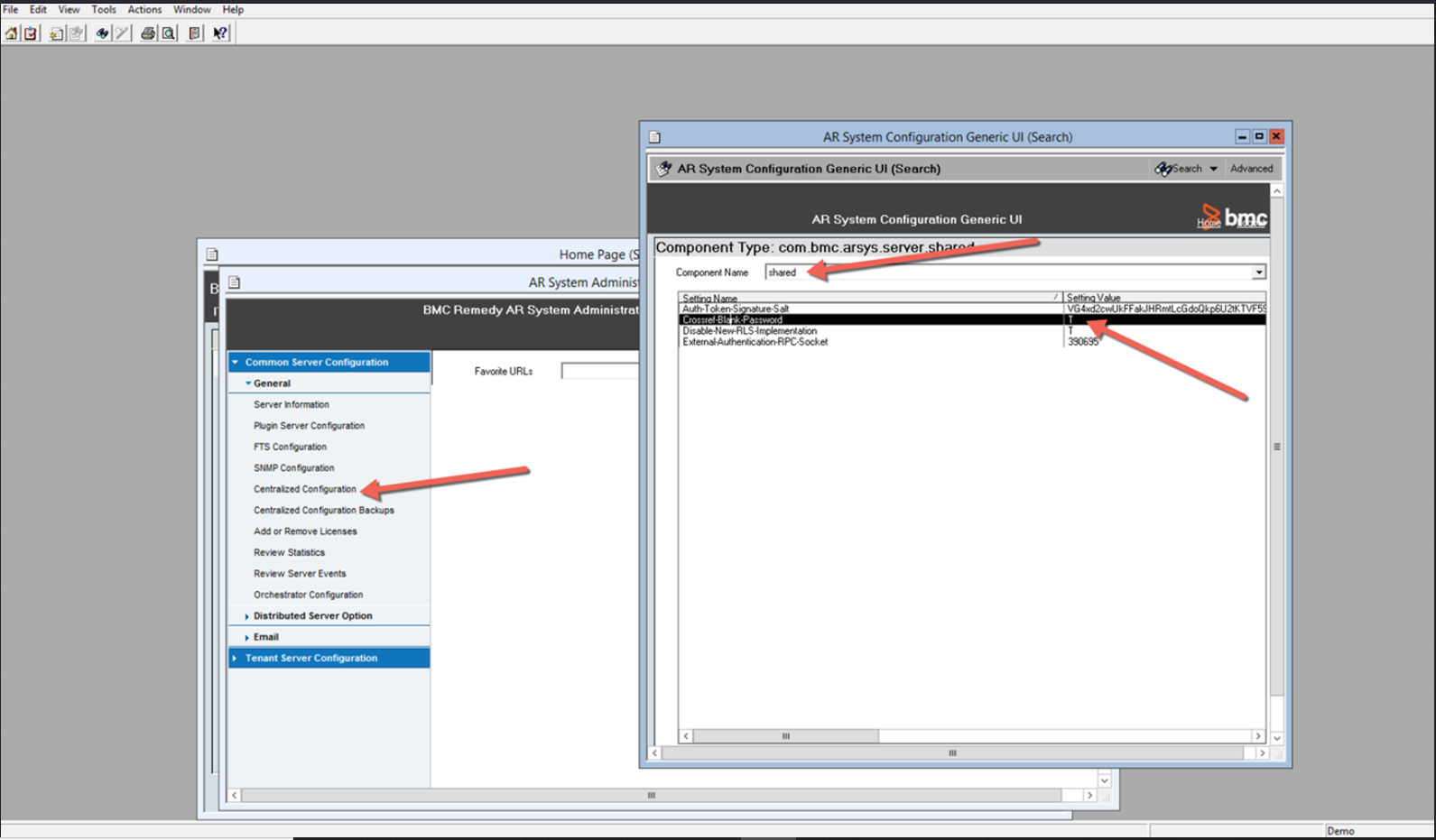Click the red notebook toolbar icon
Image resolution: width=1436 pixels, height=840 pixels.
(x=195, y=33)
